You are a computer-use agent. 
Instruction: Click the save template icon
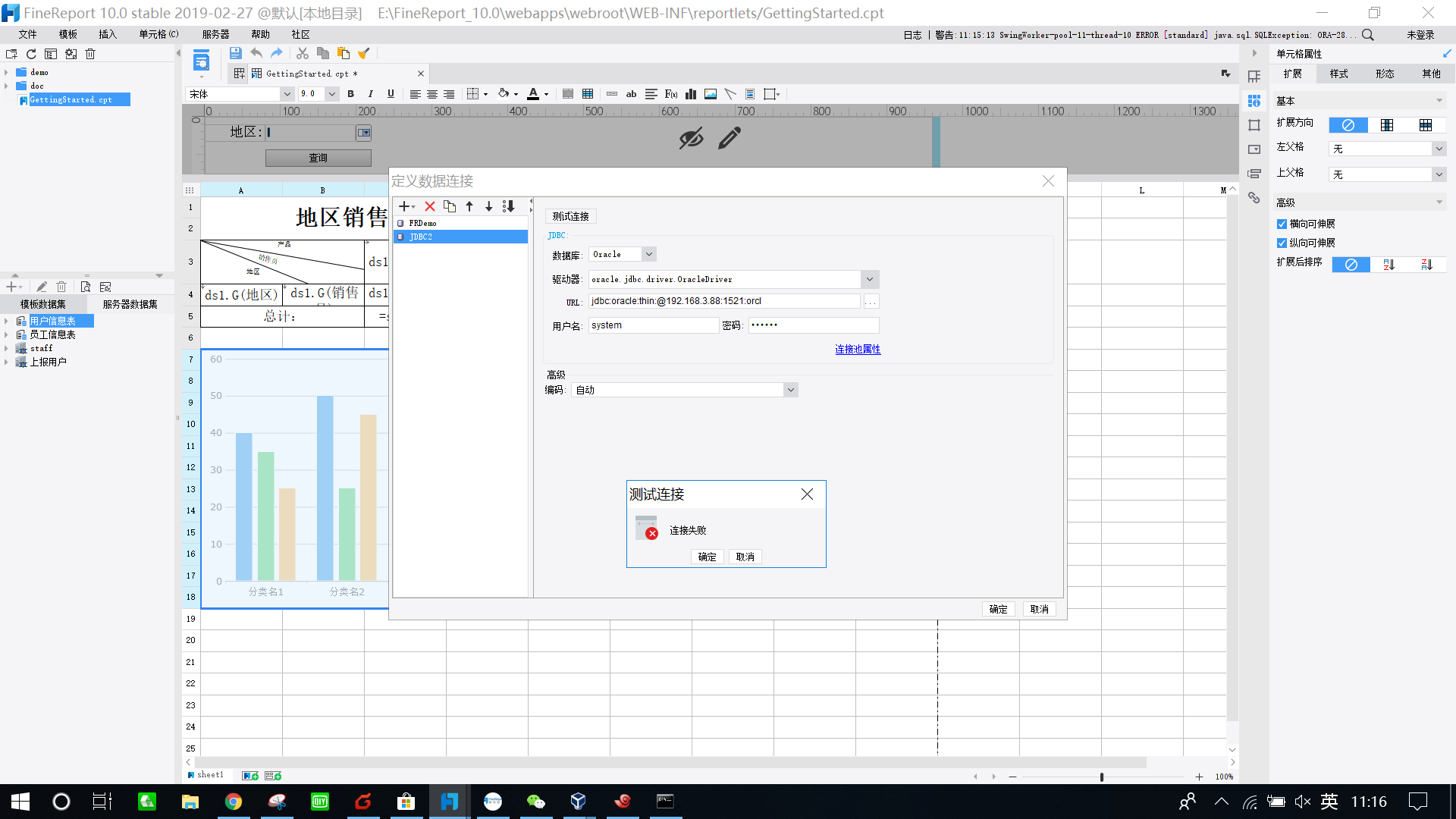pyautogui.click(x=235, y=53)
